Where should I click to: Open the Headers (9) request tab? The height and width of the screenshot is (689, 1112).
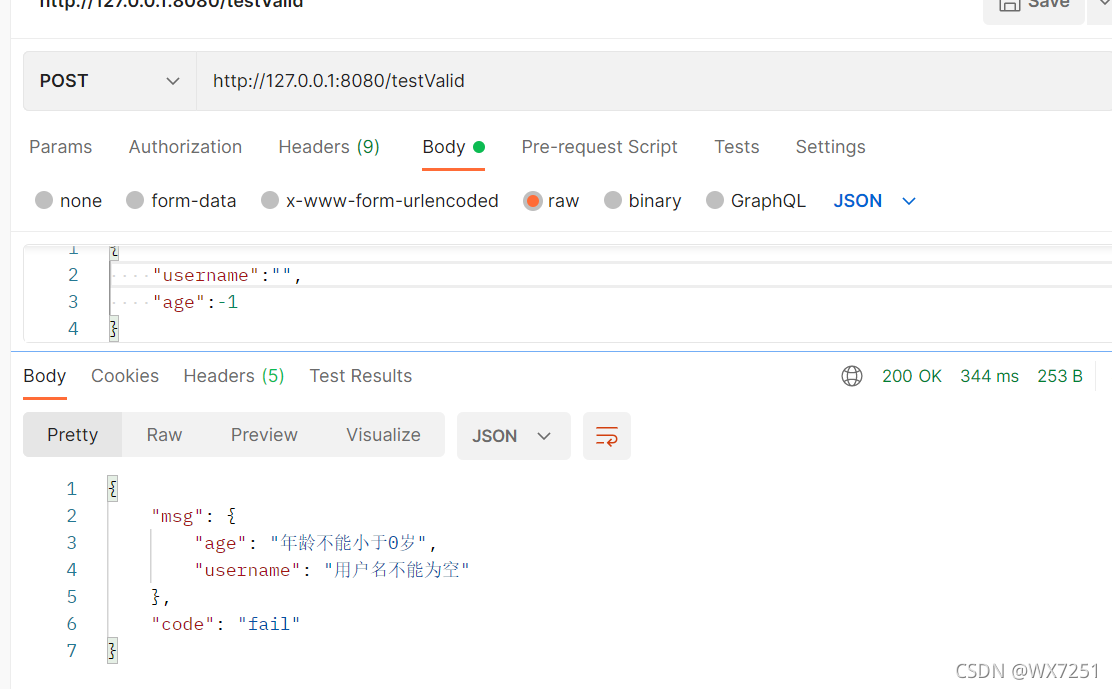(329, 147)
